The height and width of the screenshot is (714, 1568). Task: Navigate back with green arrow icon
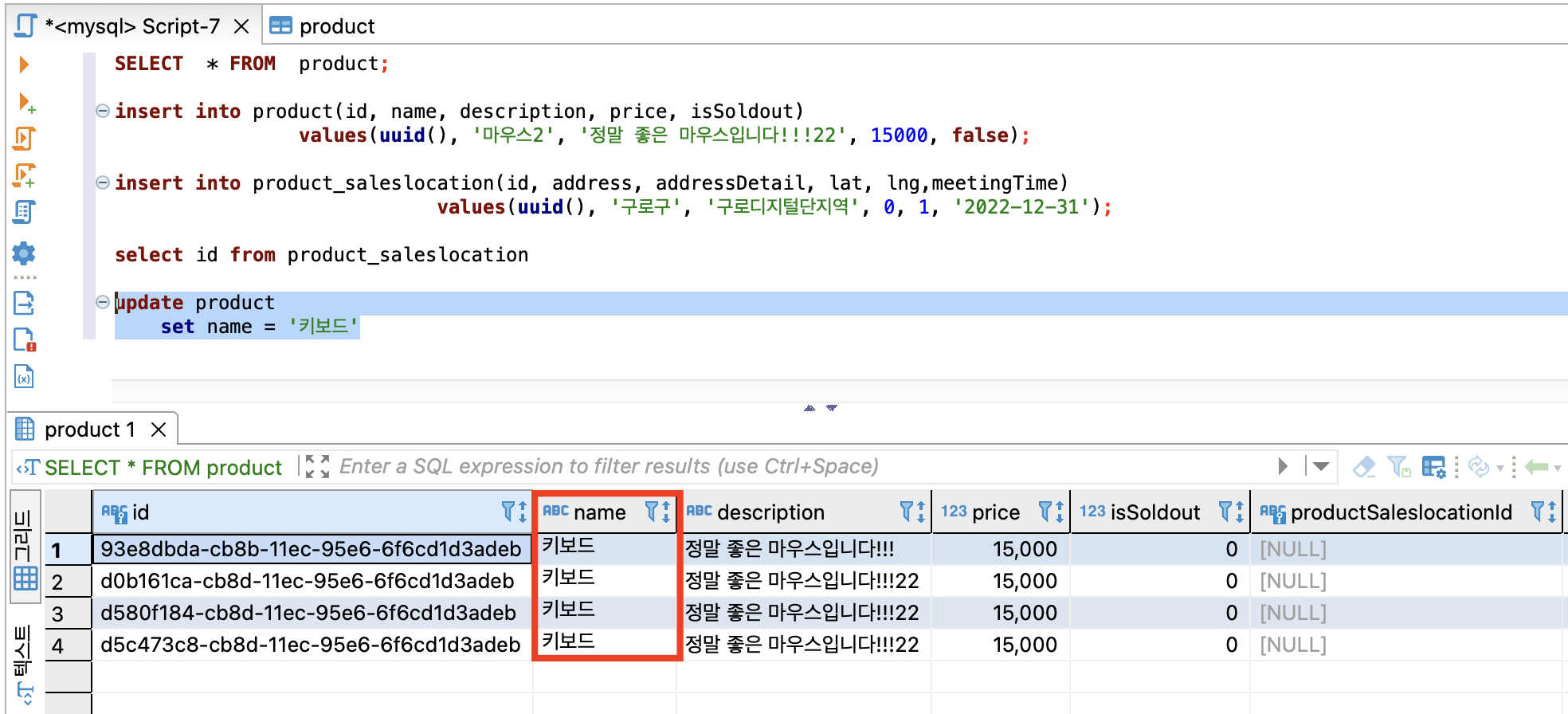click(x=1536, y=466)
